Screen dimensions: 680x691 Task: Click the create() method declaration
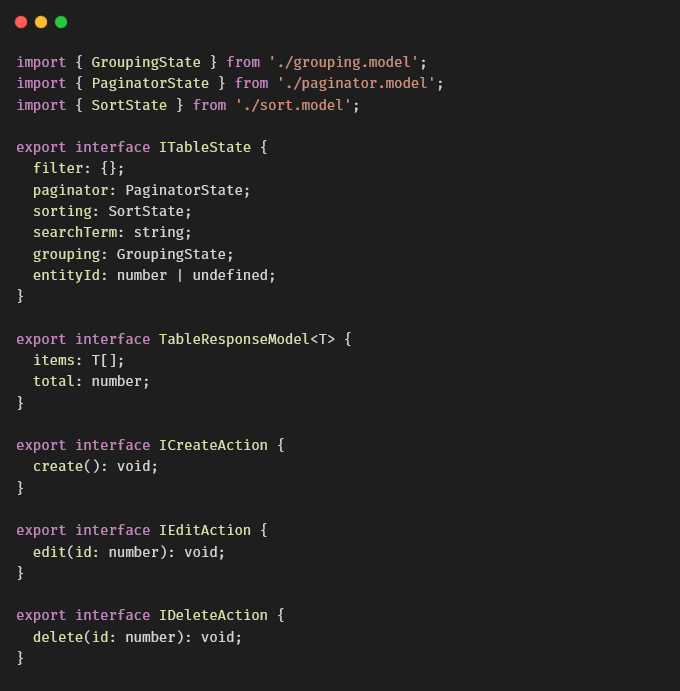(67, 466)
